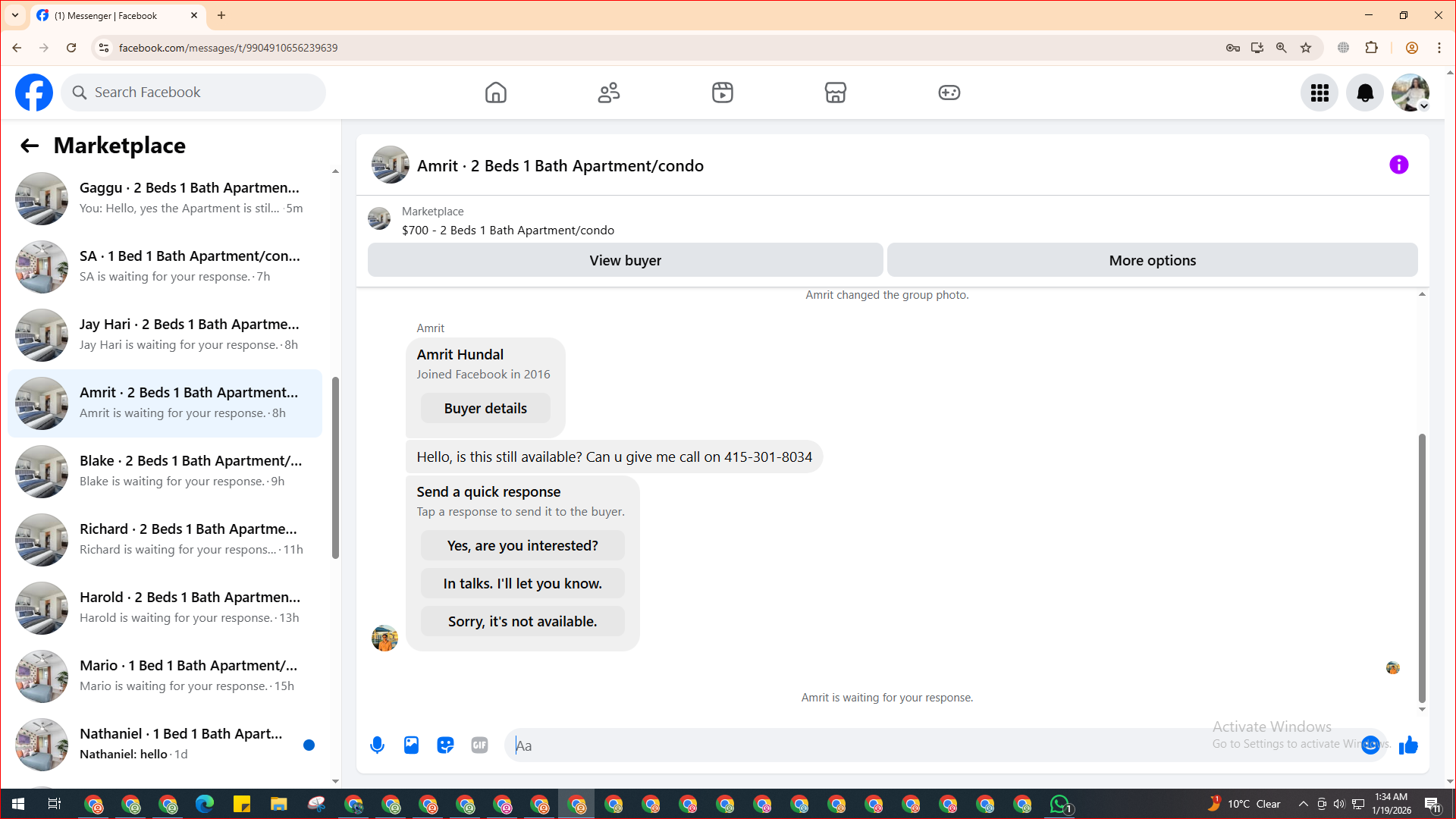Open Task View on the taskbar
The width and height of the screenshot is (1456, 819).
(x=55, y=804)
